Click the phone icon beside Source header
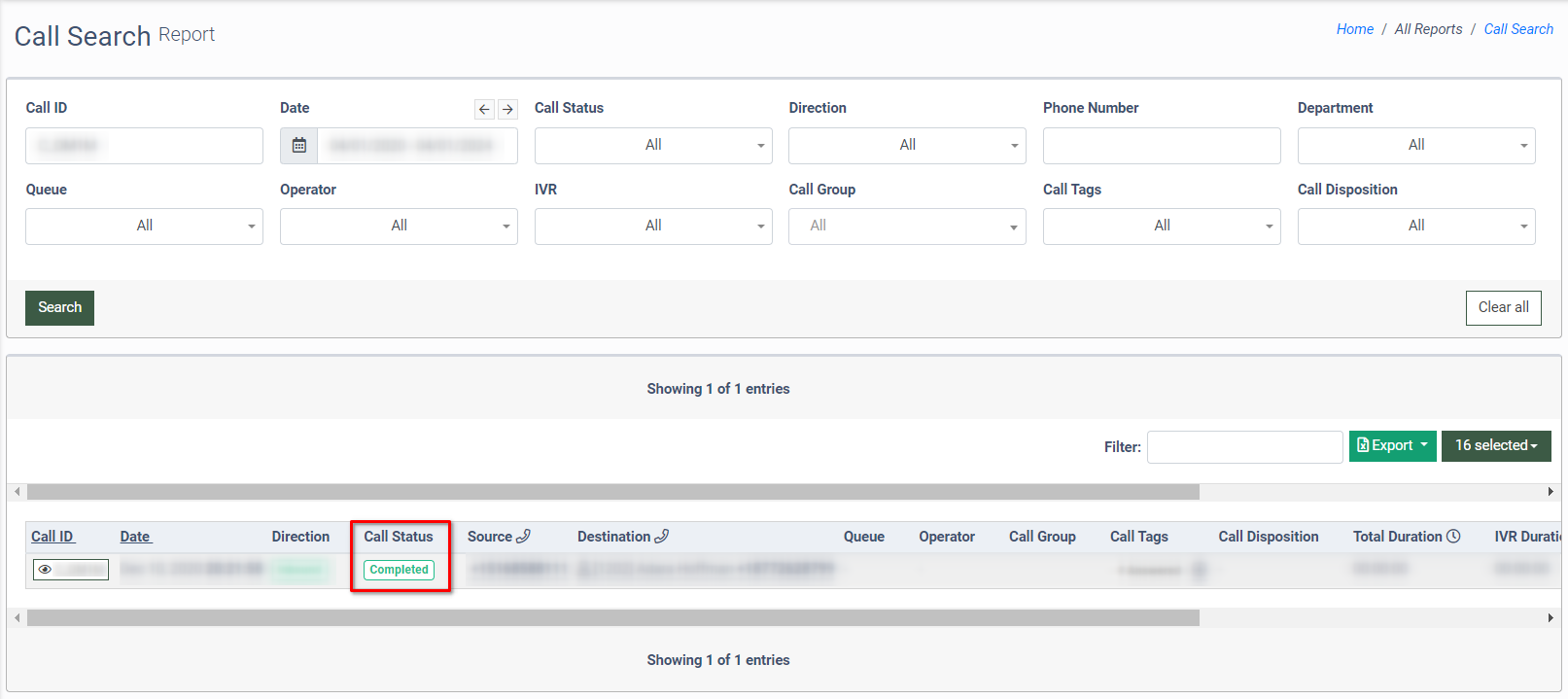 coord(523,537)
